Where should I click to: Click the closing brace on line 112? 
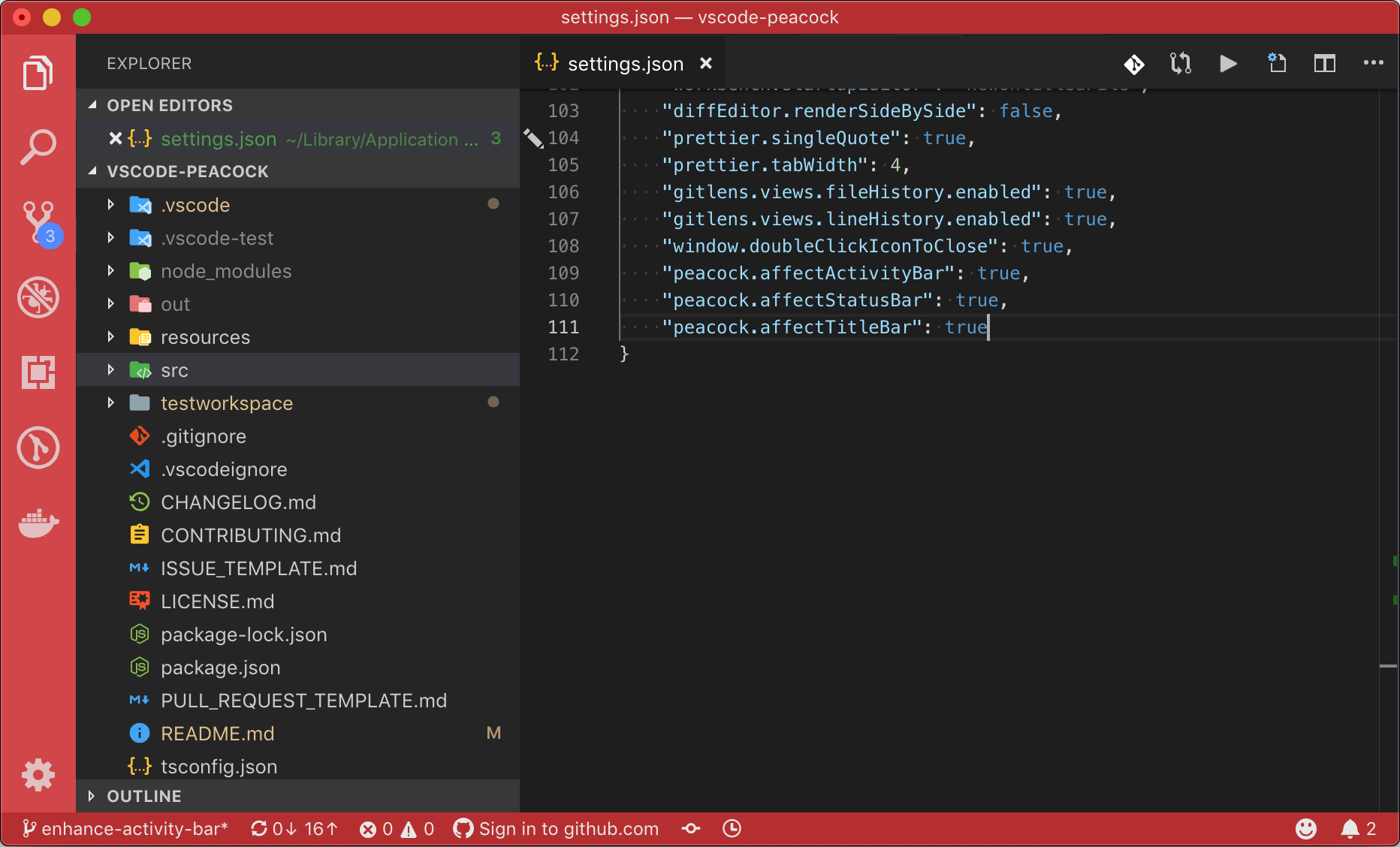[623, 354]
